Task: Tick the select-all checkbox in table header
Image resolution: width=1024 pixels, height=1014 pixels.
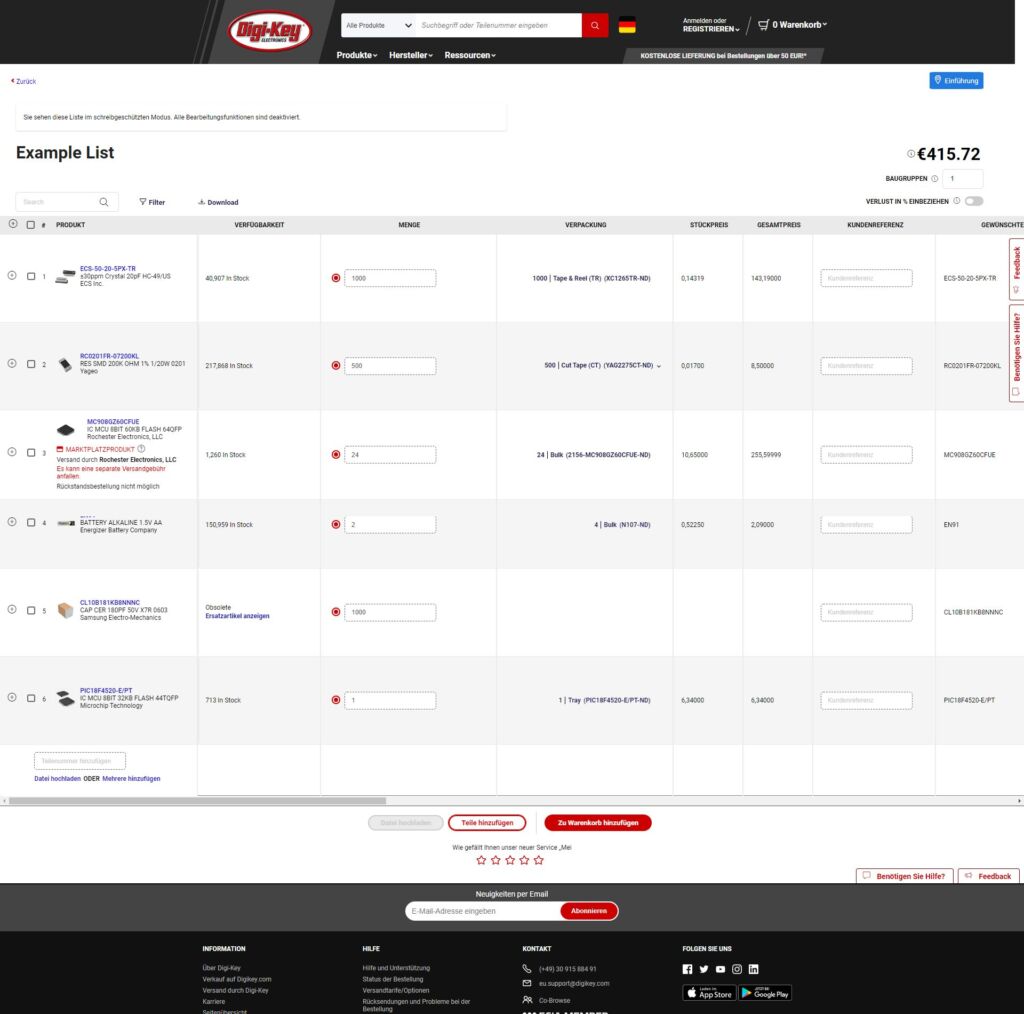Action: [31, 225]
